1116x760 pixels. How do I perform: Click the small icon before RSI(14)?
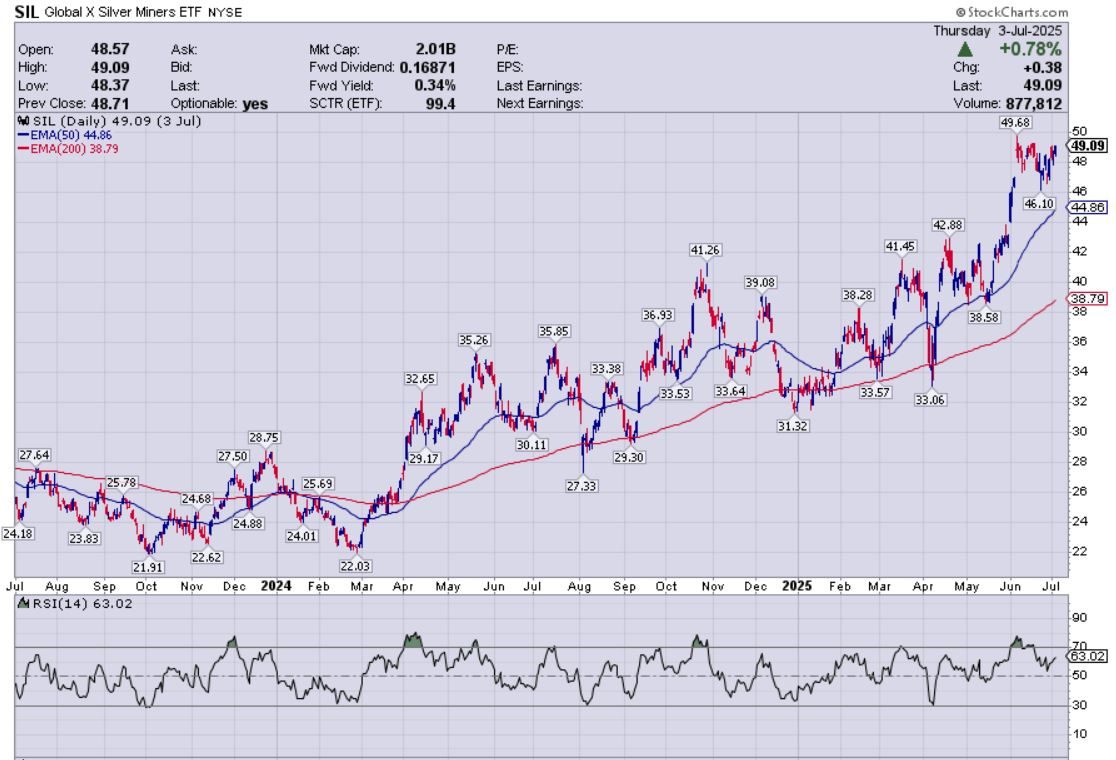tap(23, 603)
